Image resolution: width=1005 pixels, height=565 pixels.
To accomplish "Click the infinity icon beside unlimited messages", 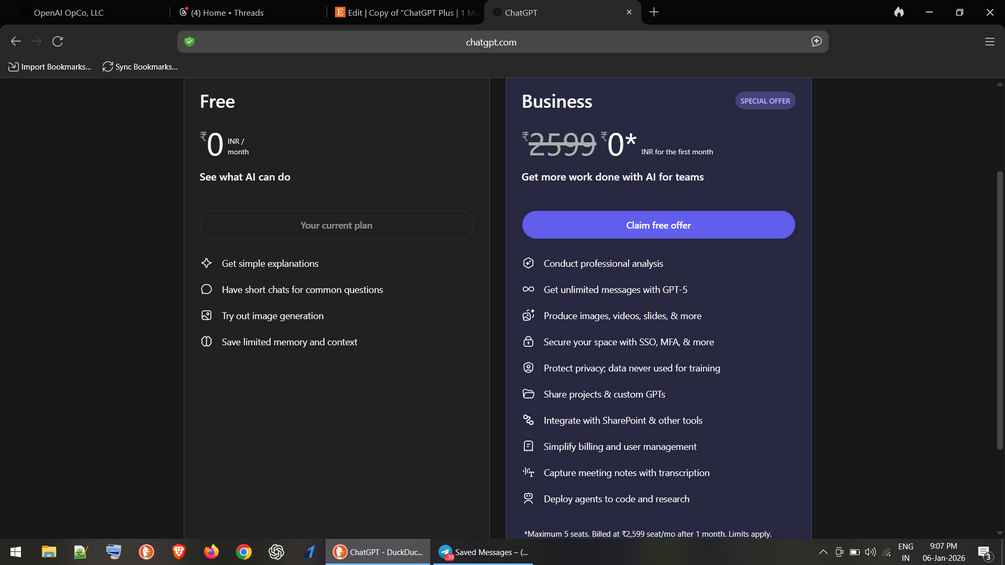I will click(528, 290).
